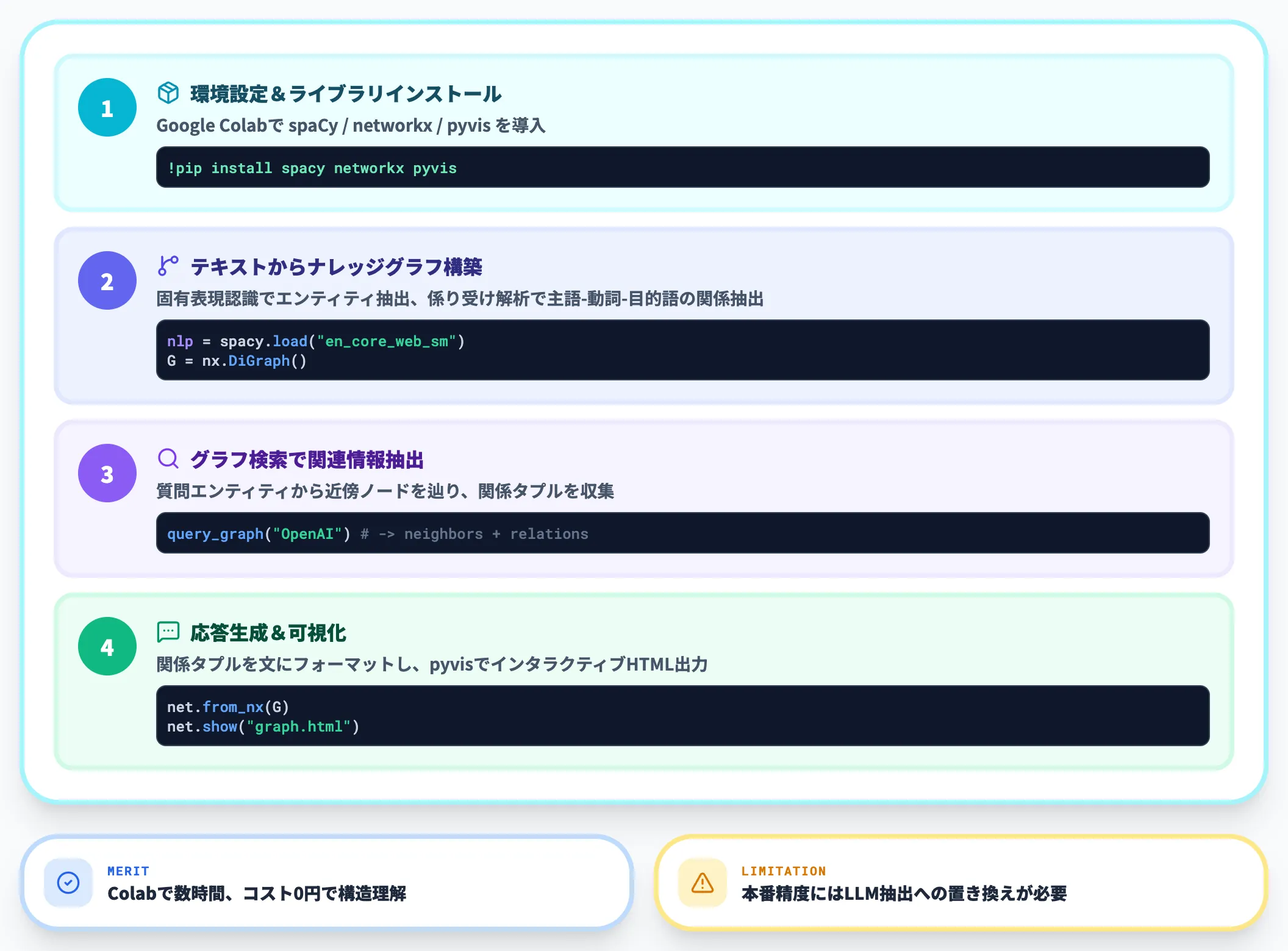Screen dimensions: 1288x951
Task: Click the Google Colabで spaCy description line
Action: pos(351,126)
